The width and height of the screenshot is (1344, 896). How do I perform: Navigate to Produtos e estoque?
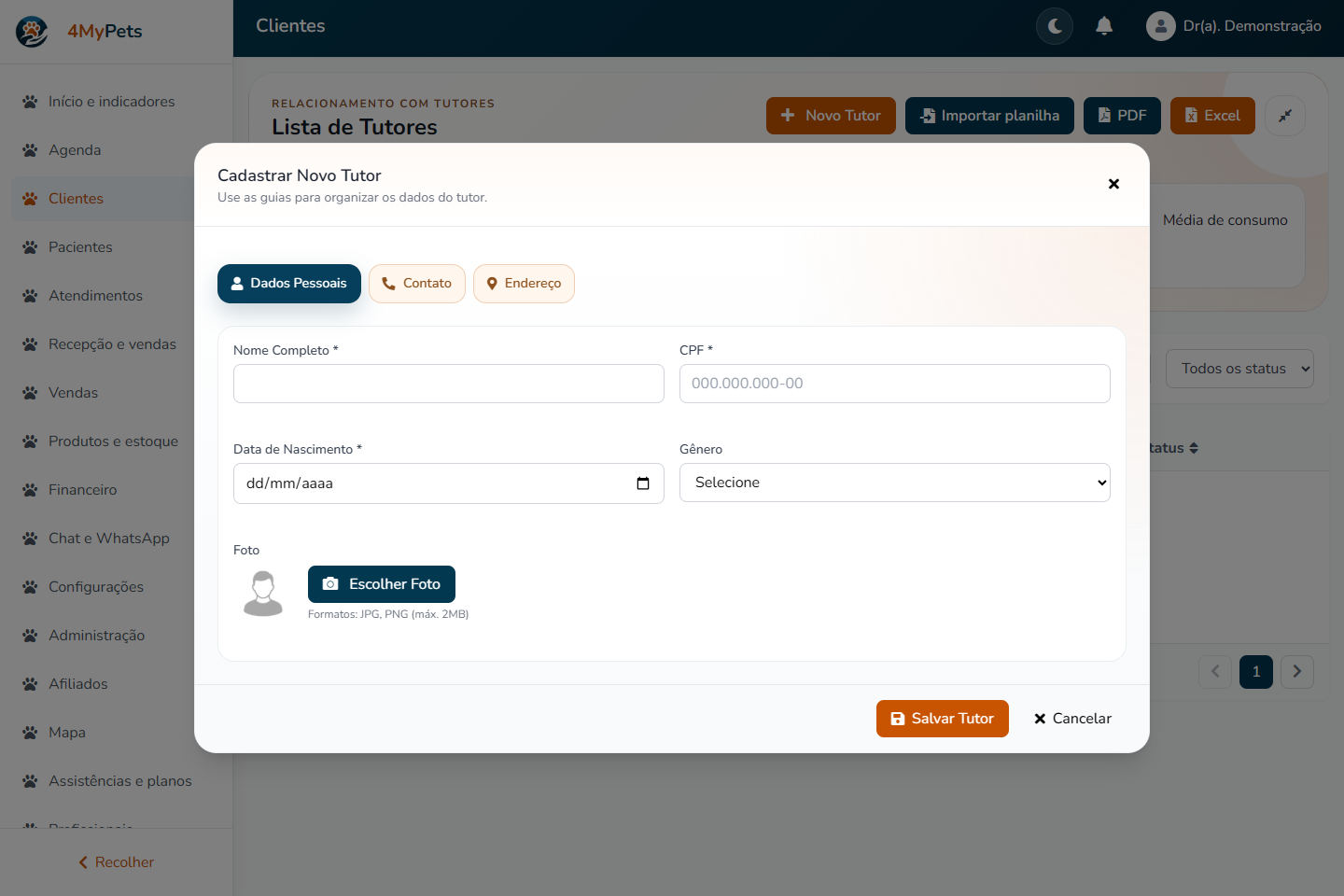point(116,441)
